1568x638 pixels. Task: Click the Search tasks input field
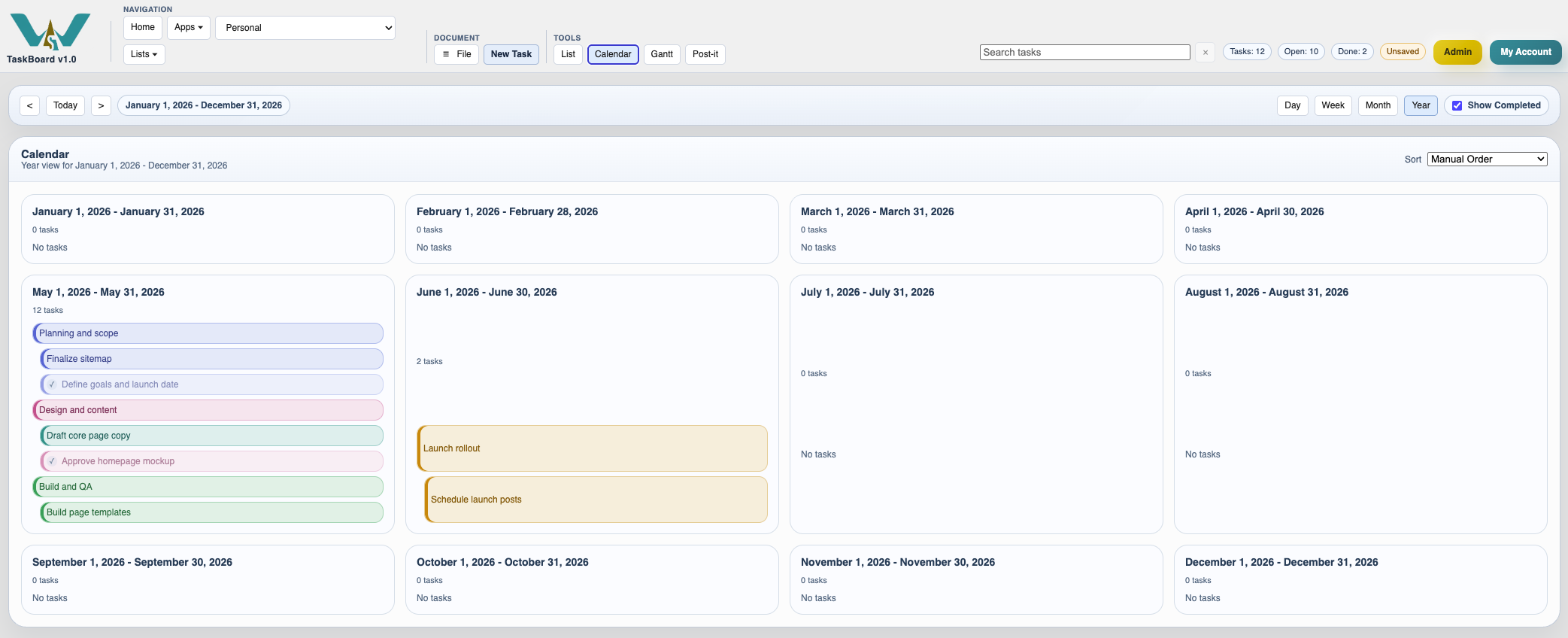click(x=1084, y=53)
